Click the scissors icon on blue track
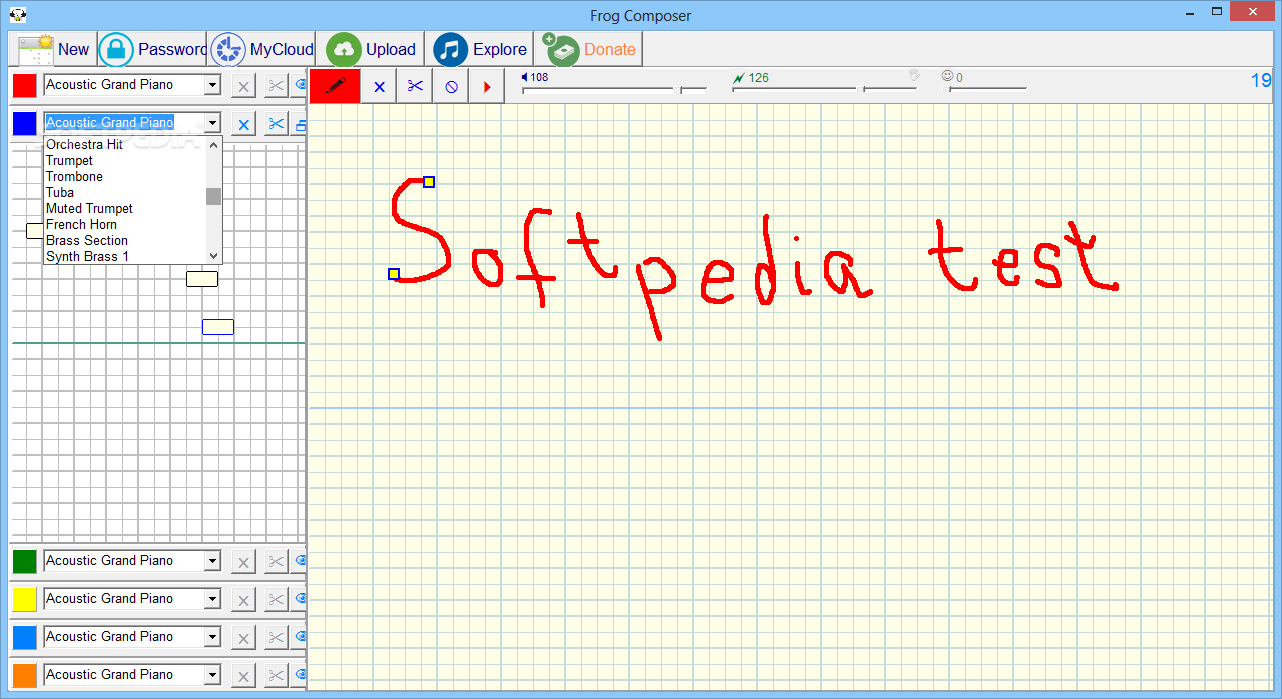Viewport: 1282px width, 699px height. coord(276,124)
